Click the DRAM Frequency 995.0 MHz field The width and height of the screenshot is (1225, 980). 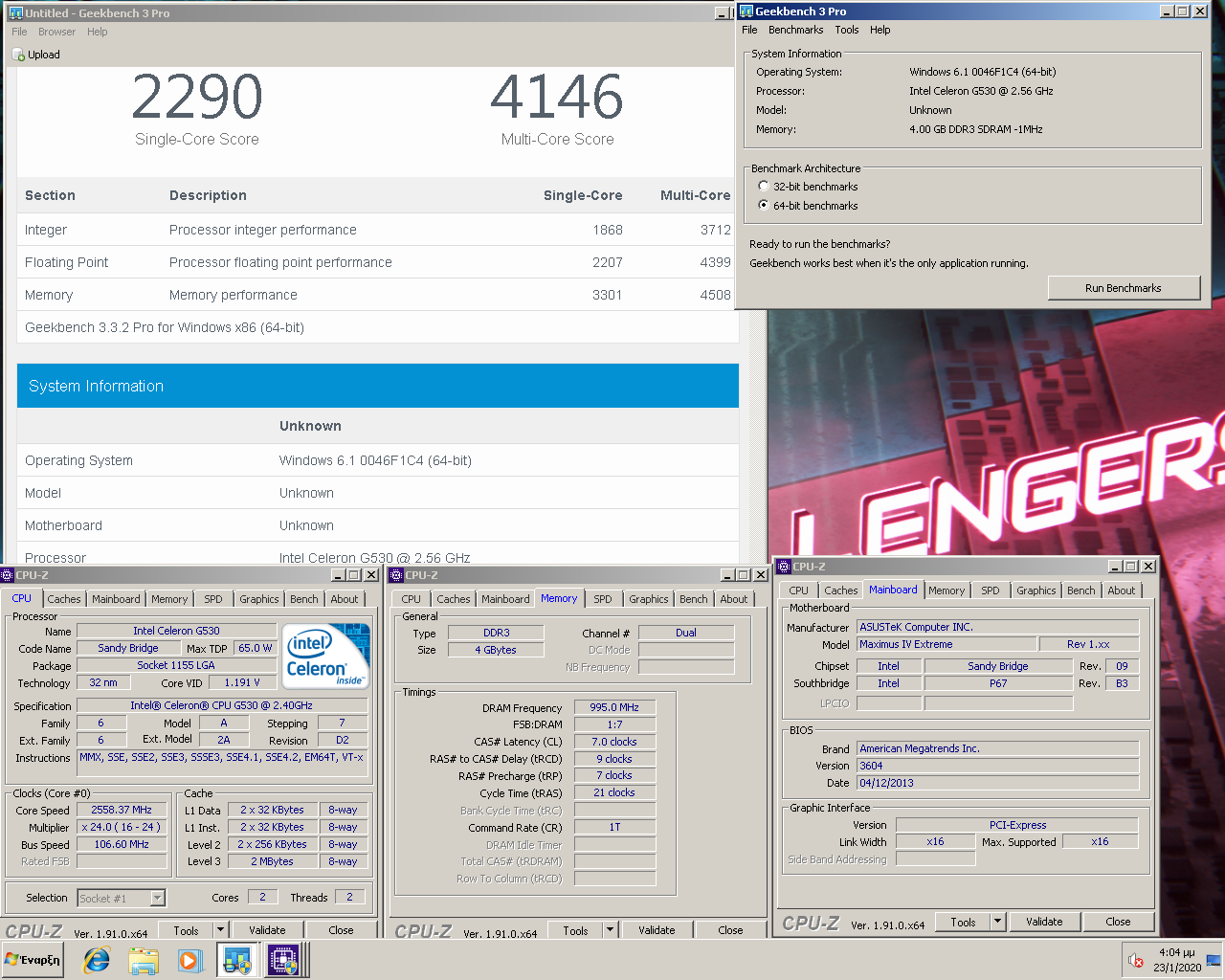click(614, 707)
